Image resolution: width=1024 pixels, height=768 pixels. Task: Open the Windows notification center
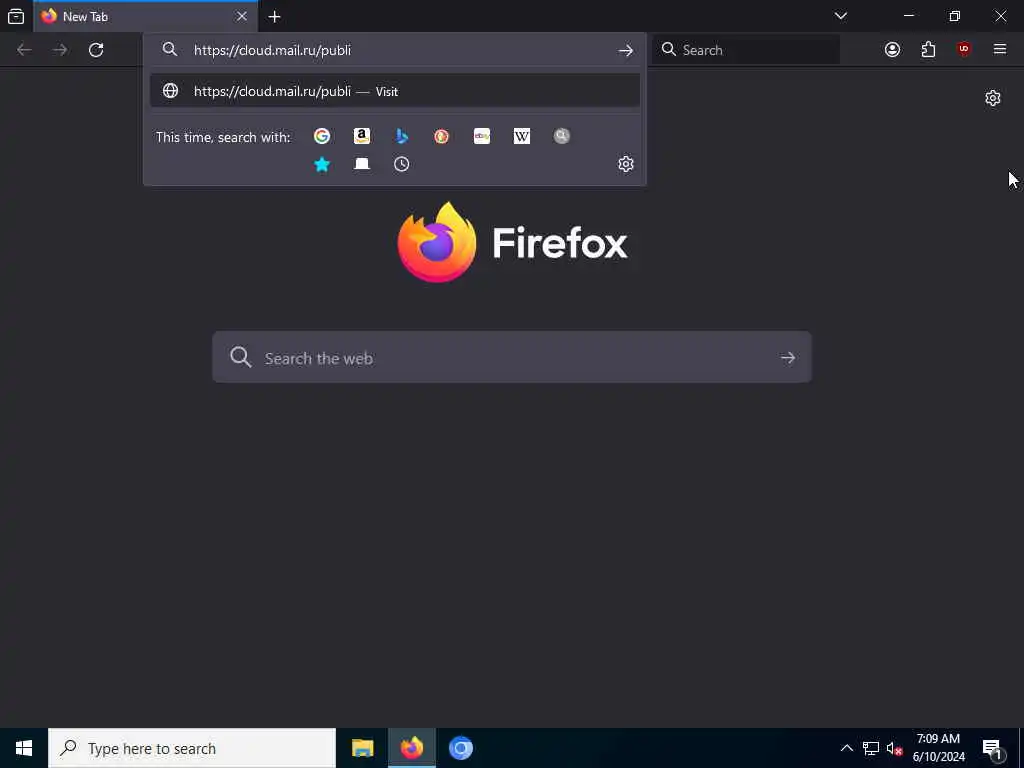(993, 749)
